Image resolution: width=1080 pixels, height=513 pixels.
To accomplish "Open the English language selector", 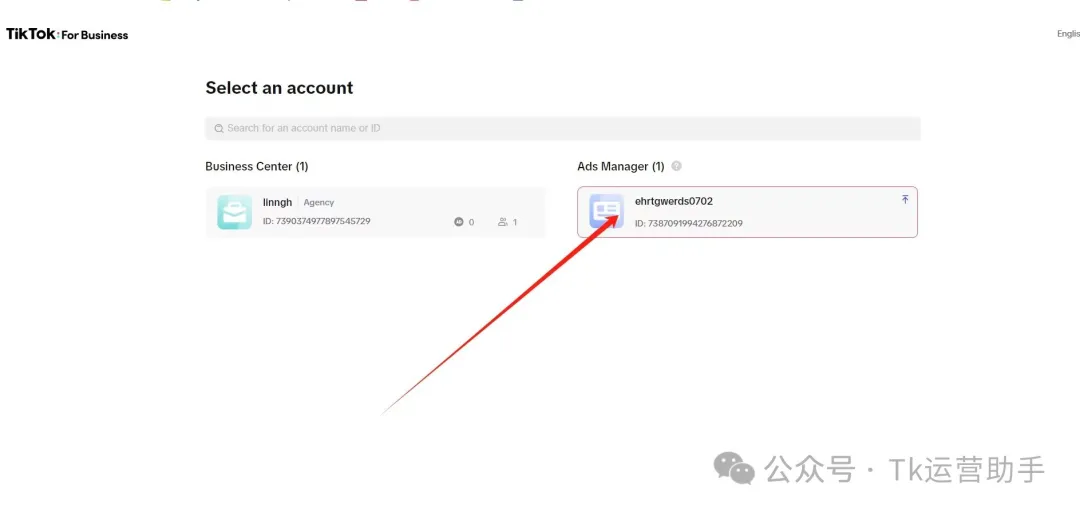I will (1067, 34).
